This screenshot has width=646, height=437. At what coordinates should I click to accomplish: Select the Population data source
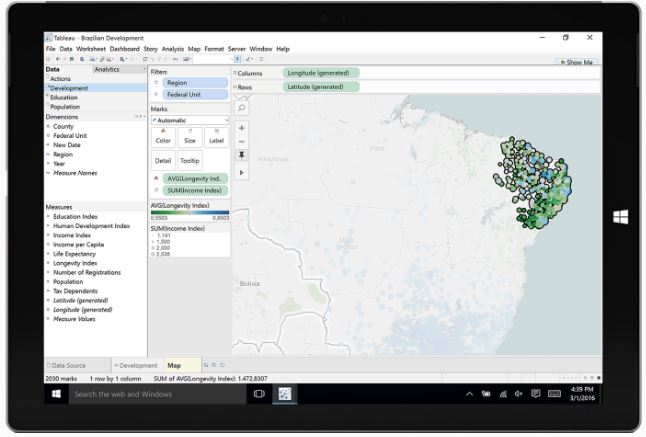tap(65, 107)
